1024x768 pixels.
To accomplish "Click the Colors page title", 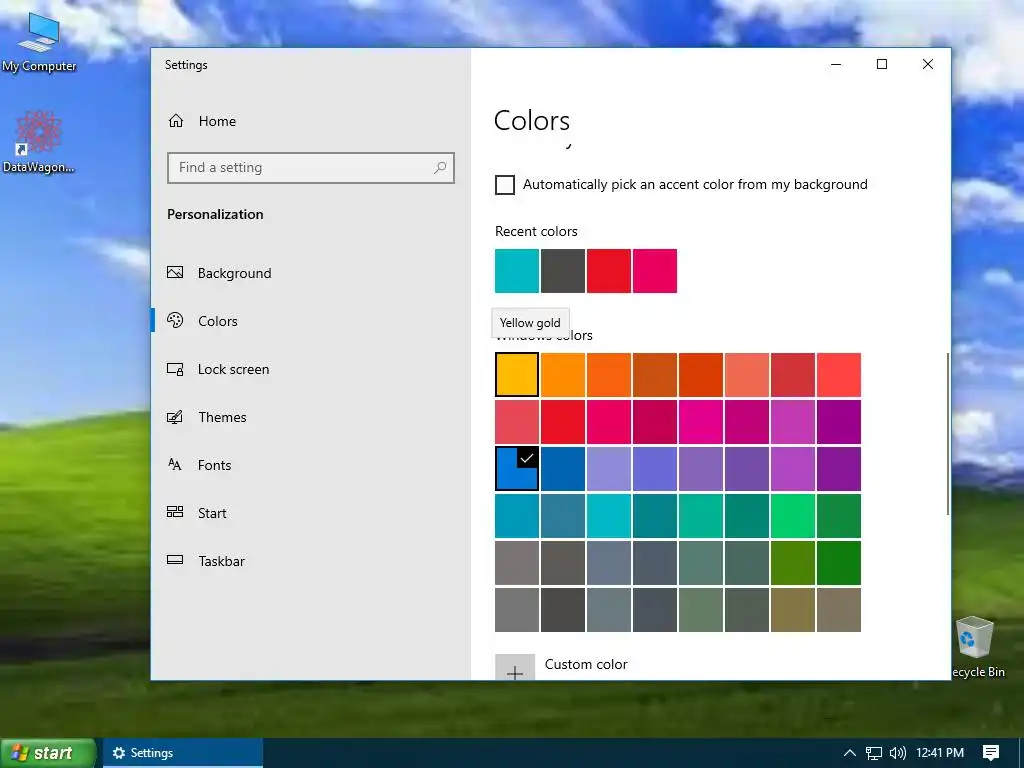I will [x=532, y=121].
